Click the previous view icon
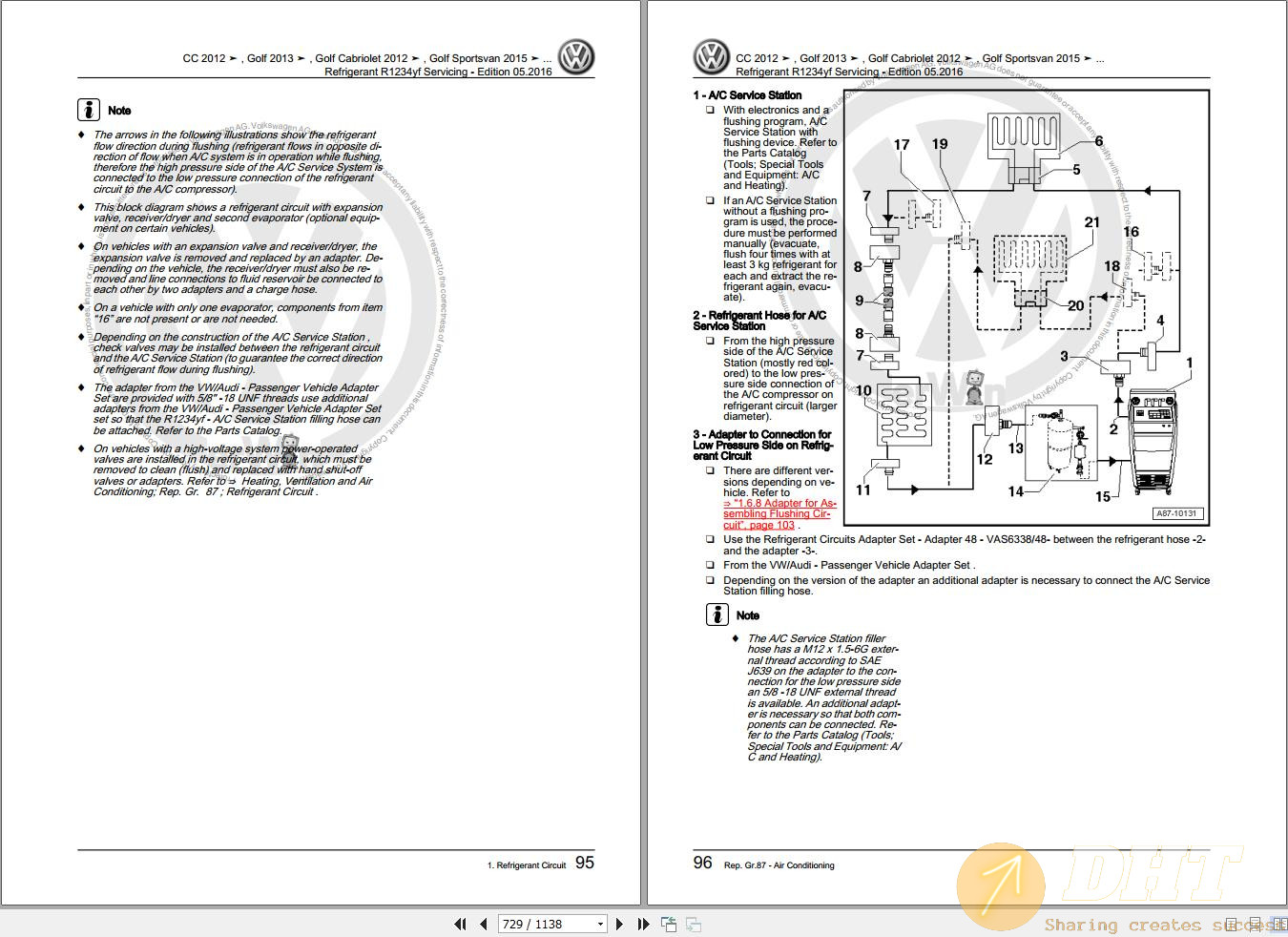The height and width of the screenshot is (937, 1288). (669, 924)
